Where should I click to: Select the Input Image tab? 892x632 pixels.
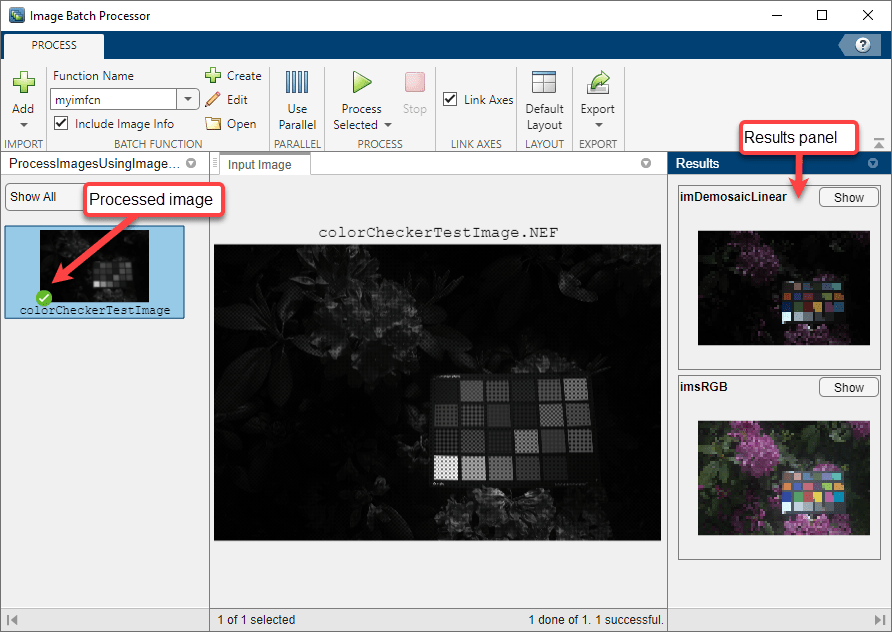[262, 165]
